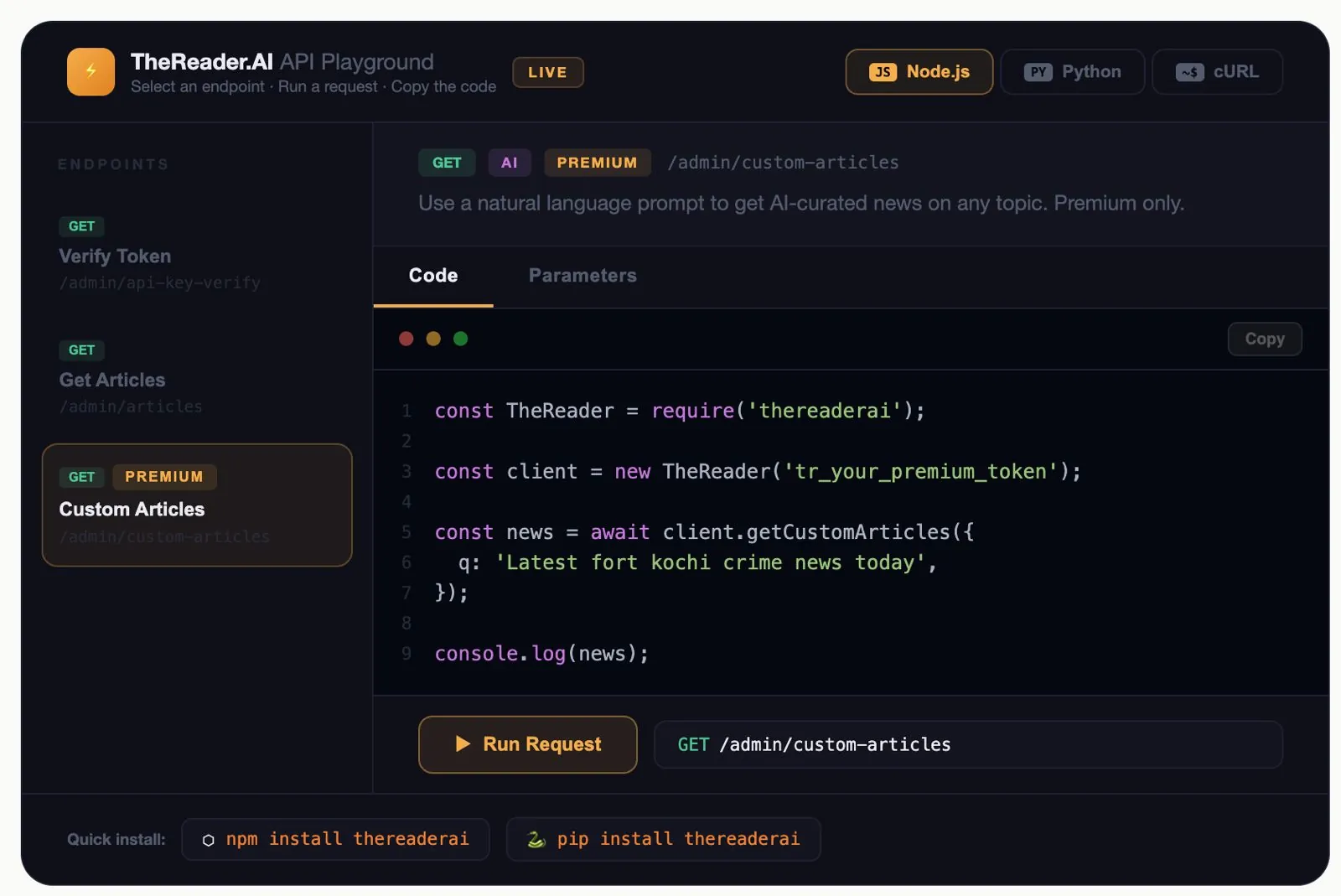This screenshot has width=1341, height=896.
Task: Click the npm hexagon icon
Action: (209, 840)
